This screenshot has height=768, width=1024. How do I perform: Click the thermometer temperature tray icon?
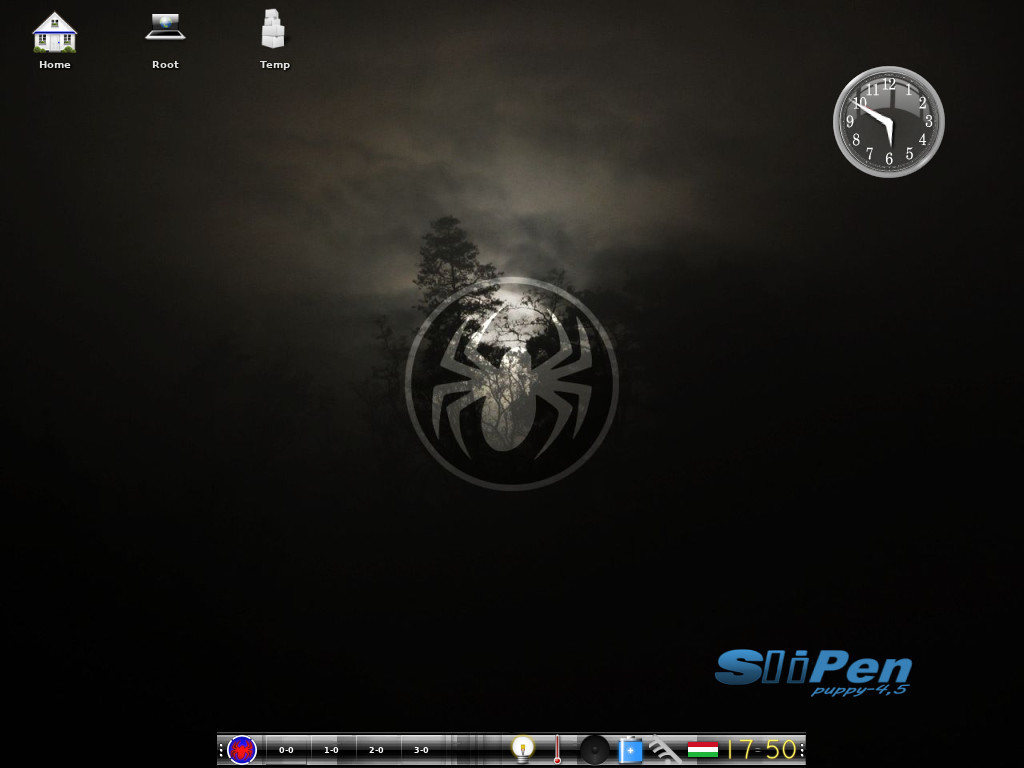coord(557,749)
